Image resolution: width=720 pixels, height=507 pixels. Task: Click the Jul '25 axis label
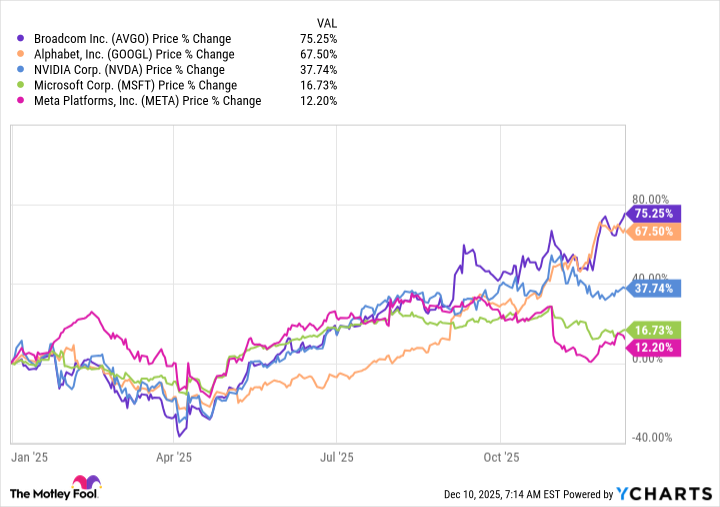click(337, 457)
